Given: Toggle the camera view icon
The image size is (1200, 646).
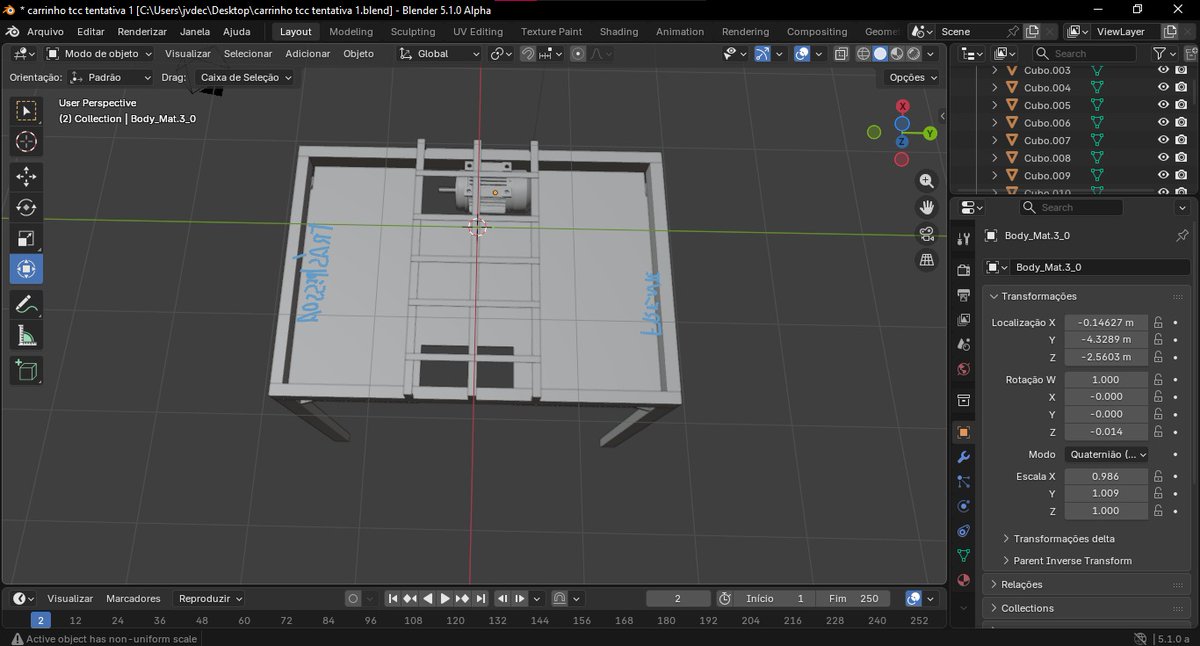Looking at the screenshot, I should [927, 234].
